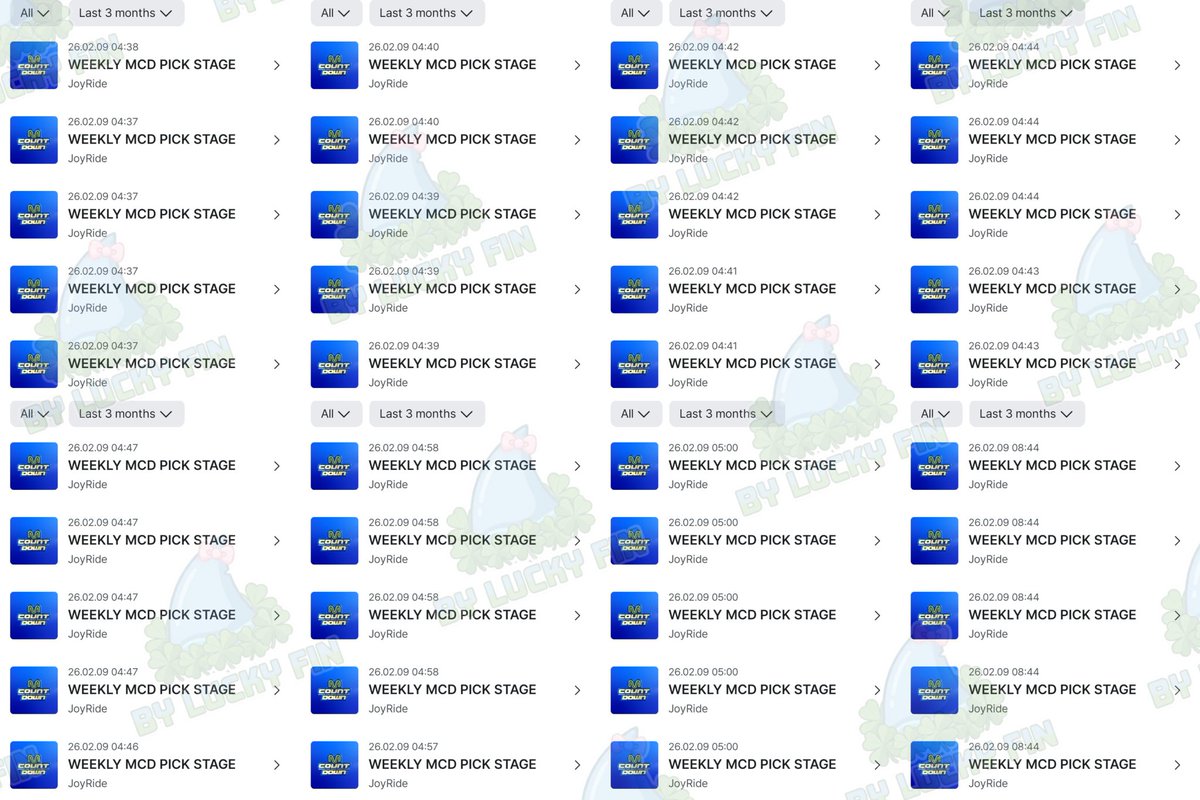Viewport: 1200px width, 800px height.
Task: Click the timestamp 26.02.09 04:46
Action: (x=103, y=747)
